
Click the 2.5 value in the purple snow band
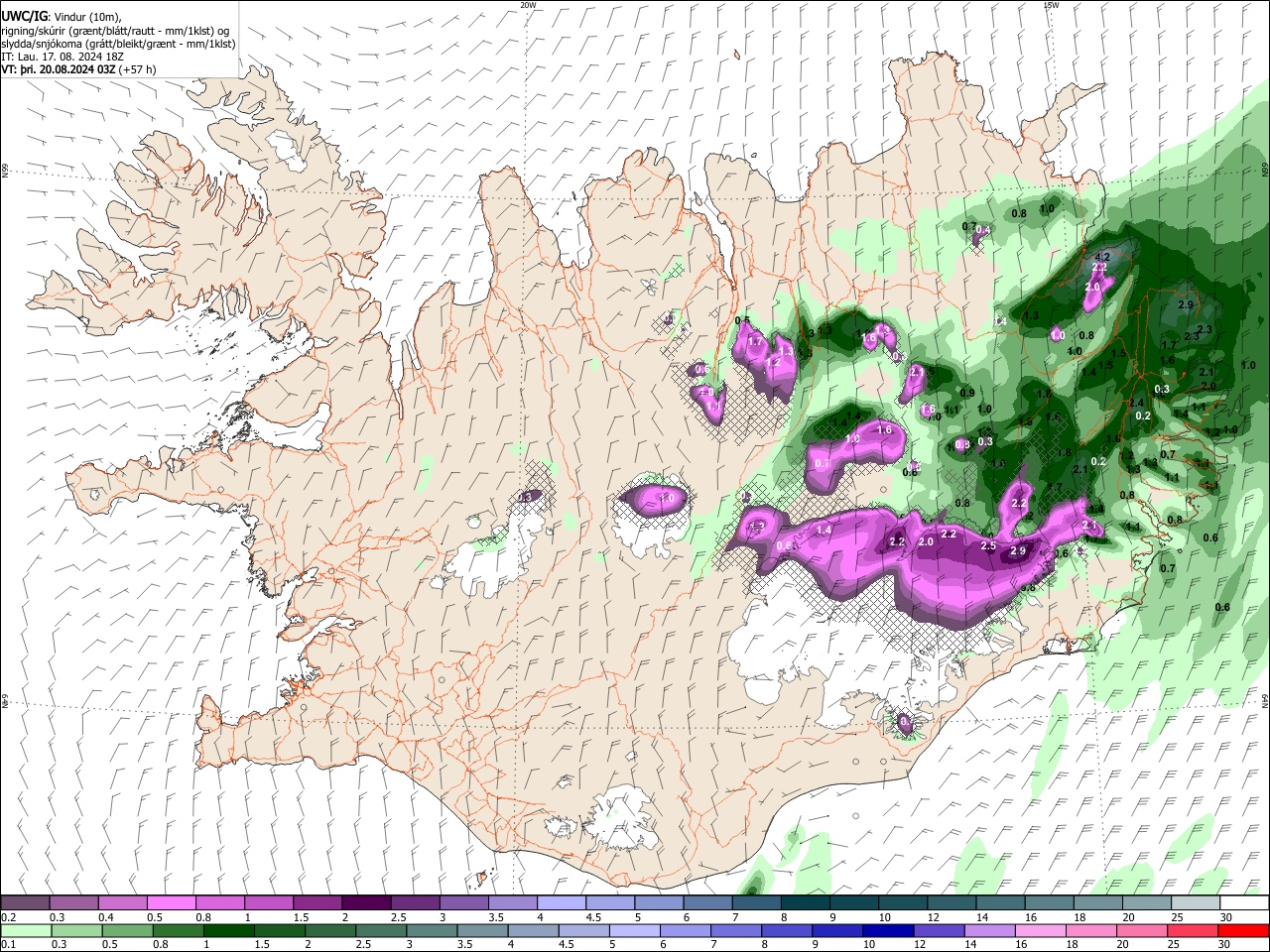coord(988,546)
